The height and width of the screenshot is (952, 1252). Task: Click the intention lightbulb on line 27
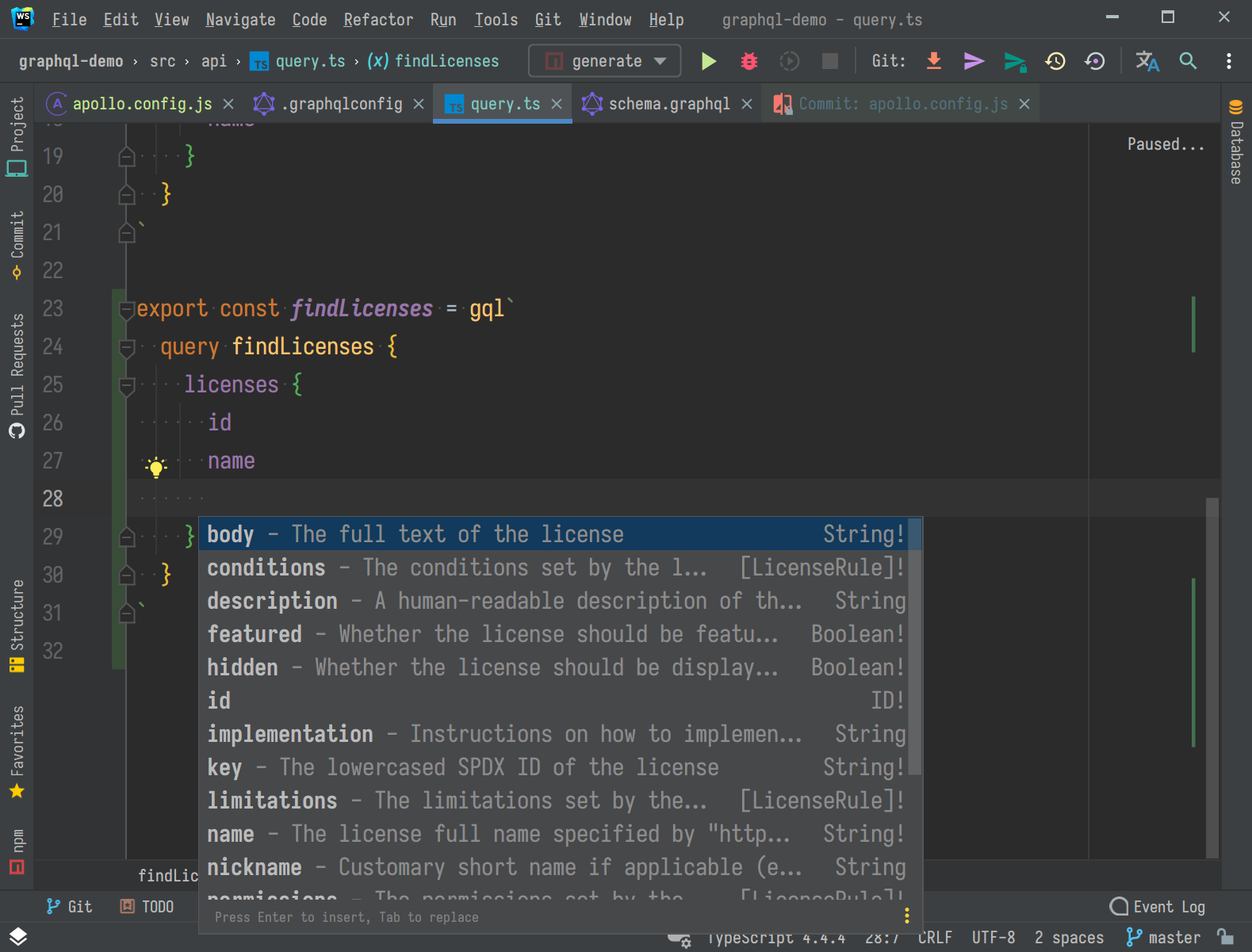tap(156, 467)
